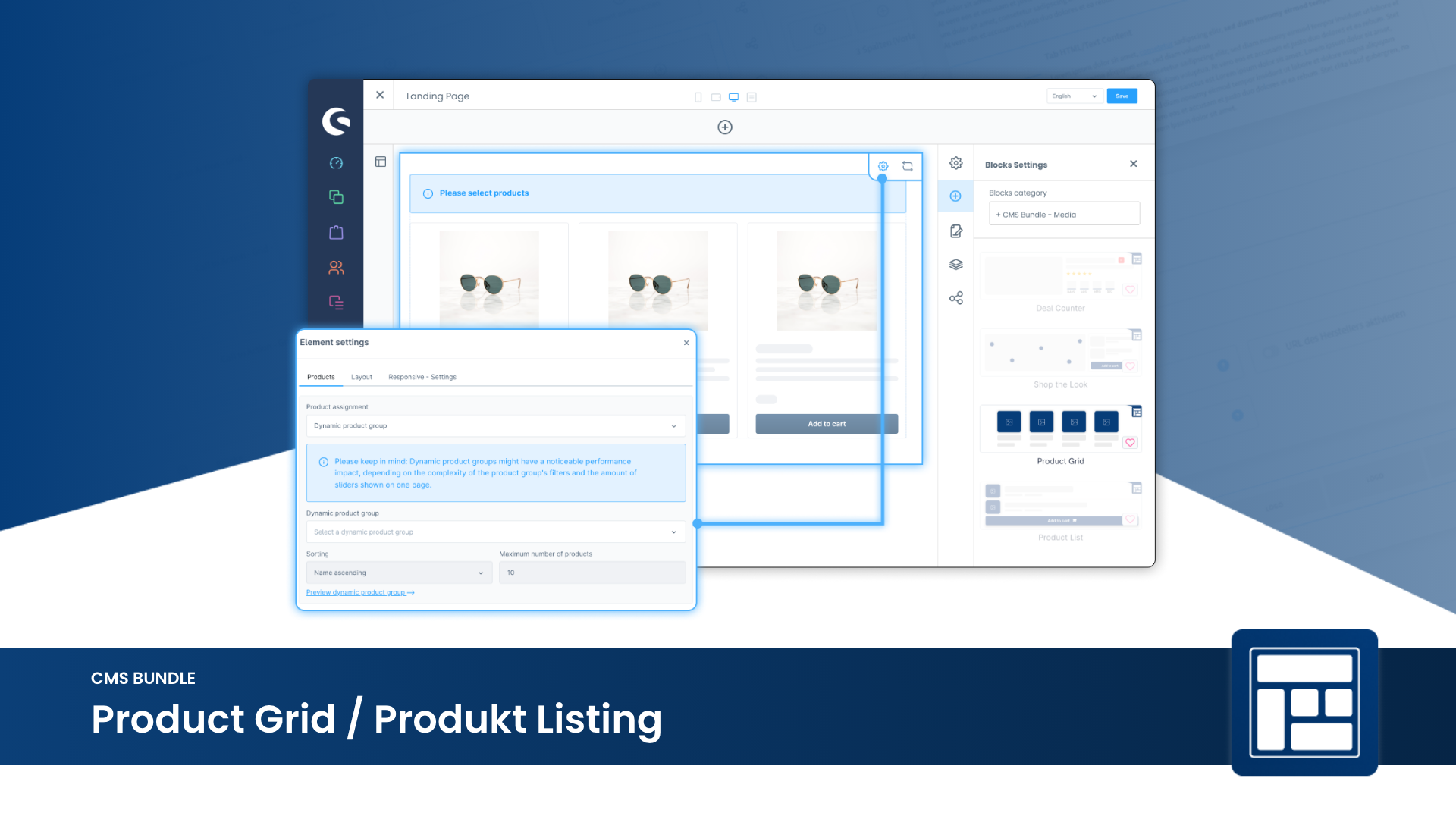Open Preview dynamic product group link
Screen dimensions: 1456x819
[360, 593]
